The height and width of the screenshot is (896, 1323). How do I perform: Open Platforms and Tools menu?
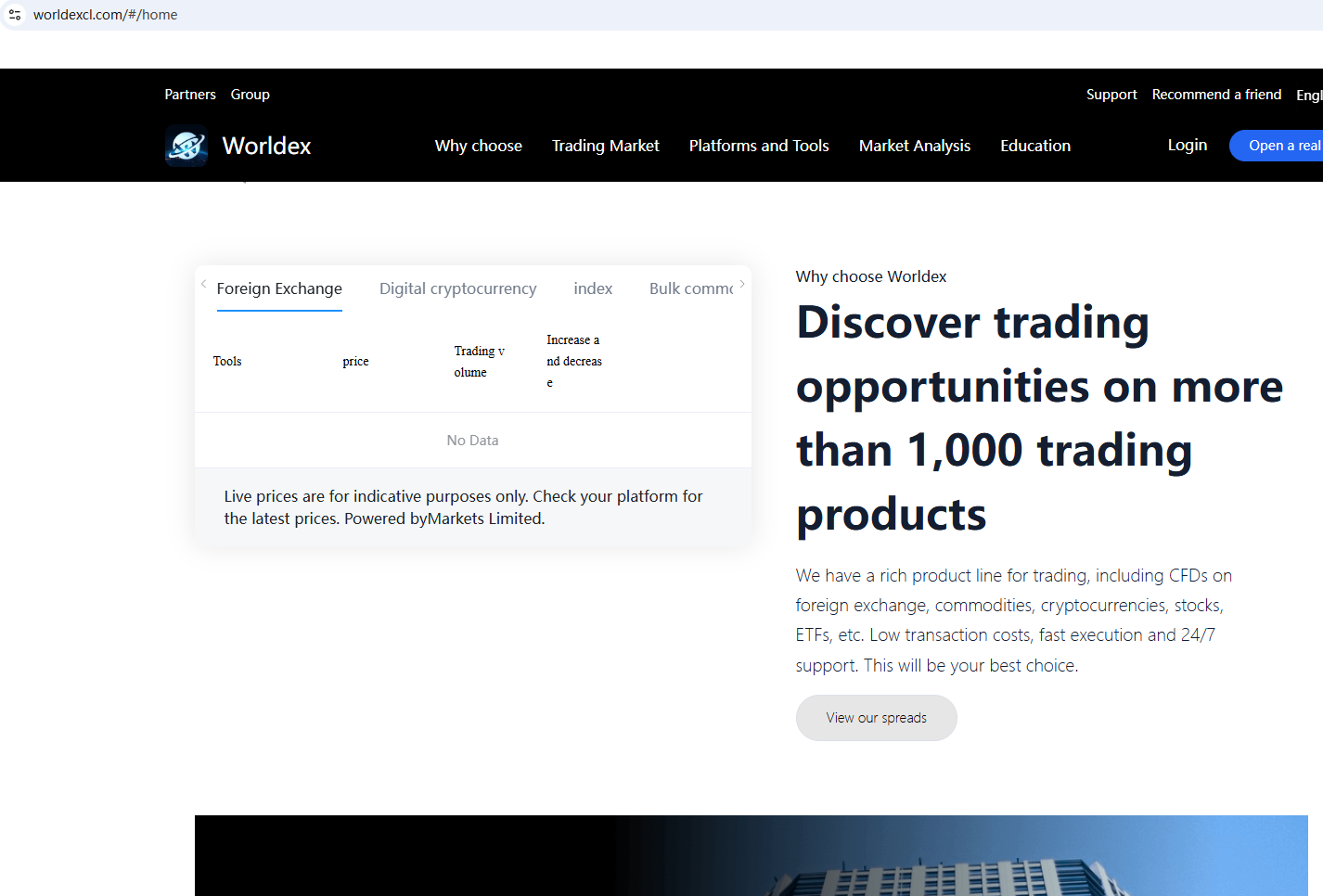(x=759, y=146)
